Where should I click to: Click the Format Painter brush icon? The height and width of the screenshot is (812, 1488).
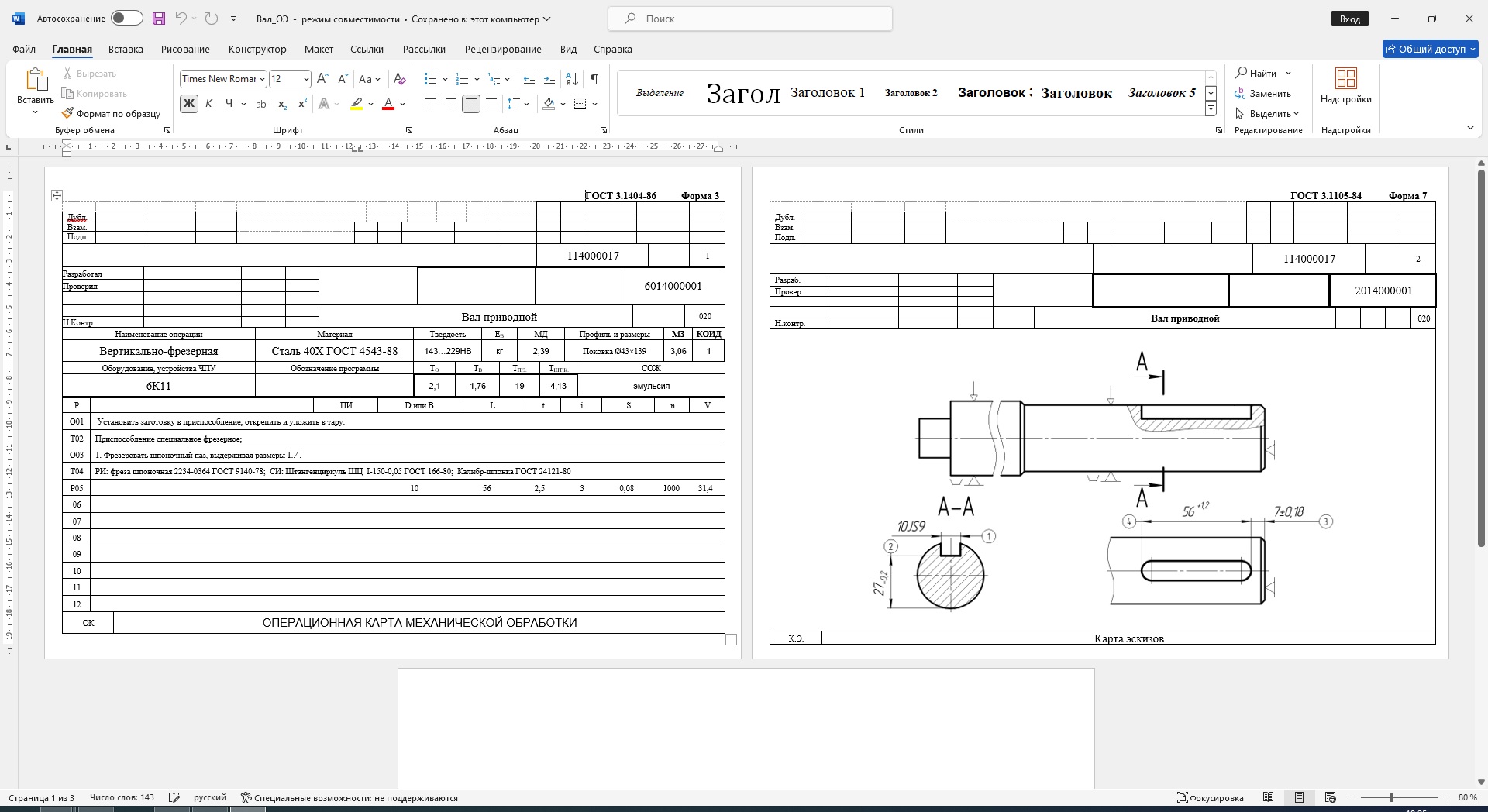pyautogui.click(x=68, y=114)
